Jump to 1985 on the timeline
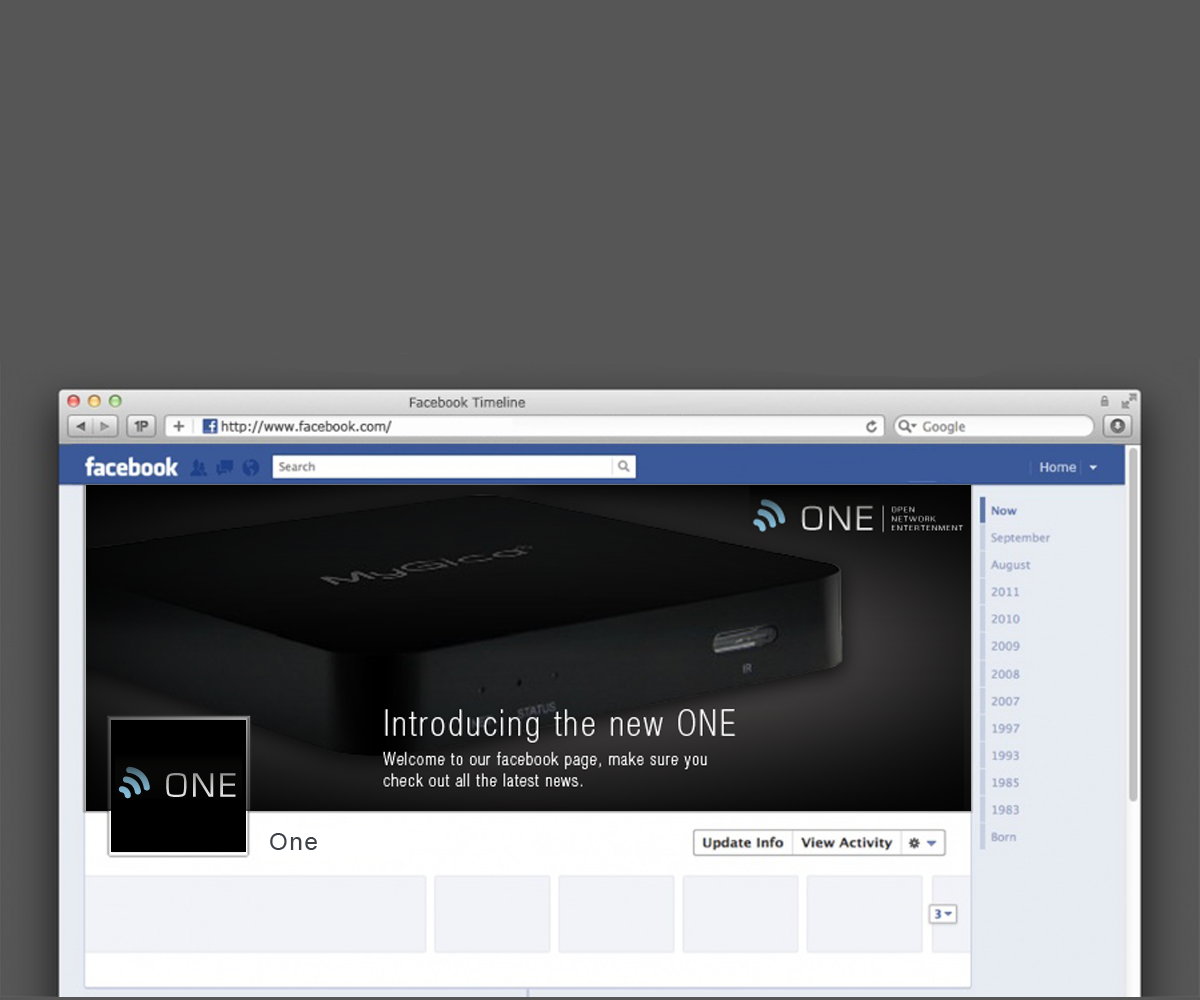 point(1005,782)
